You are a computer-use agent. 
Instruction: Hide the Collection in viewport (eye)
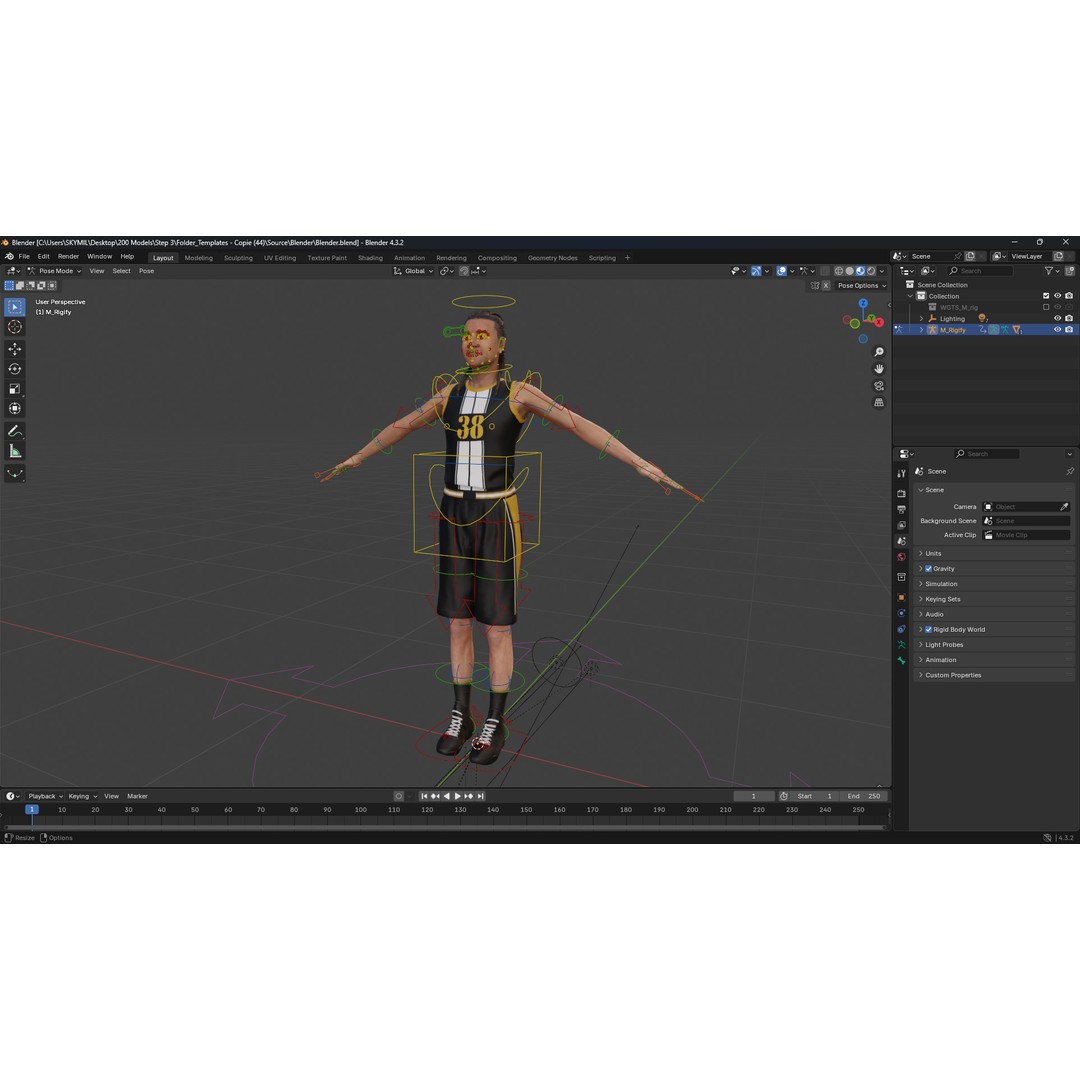pyautogui.click(x=1057, y=296)
